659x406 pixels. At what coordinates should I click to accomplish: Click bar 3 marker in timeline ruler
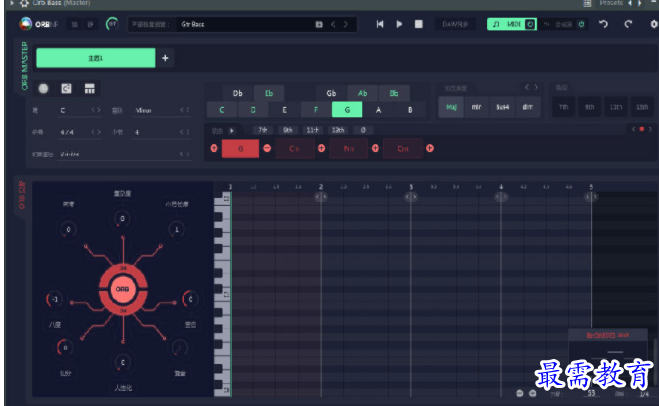(x=411, y=187)
